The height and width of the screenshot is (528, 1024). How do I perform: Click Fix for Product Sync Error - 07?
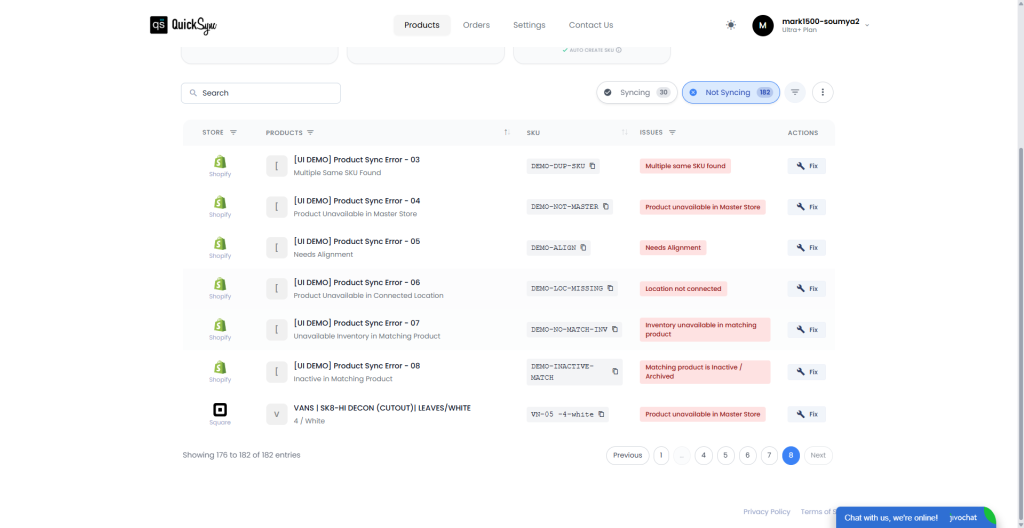coord(807,330)
